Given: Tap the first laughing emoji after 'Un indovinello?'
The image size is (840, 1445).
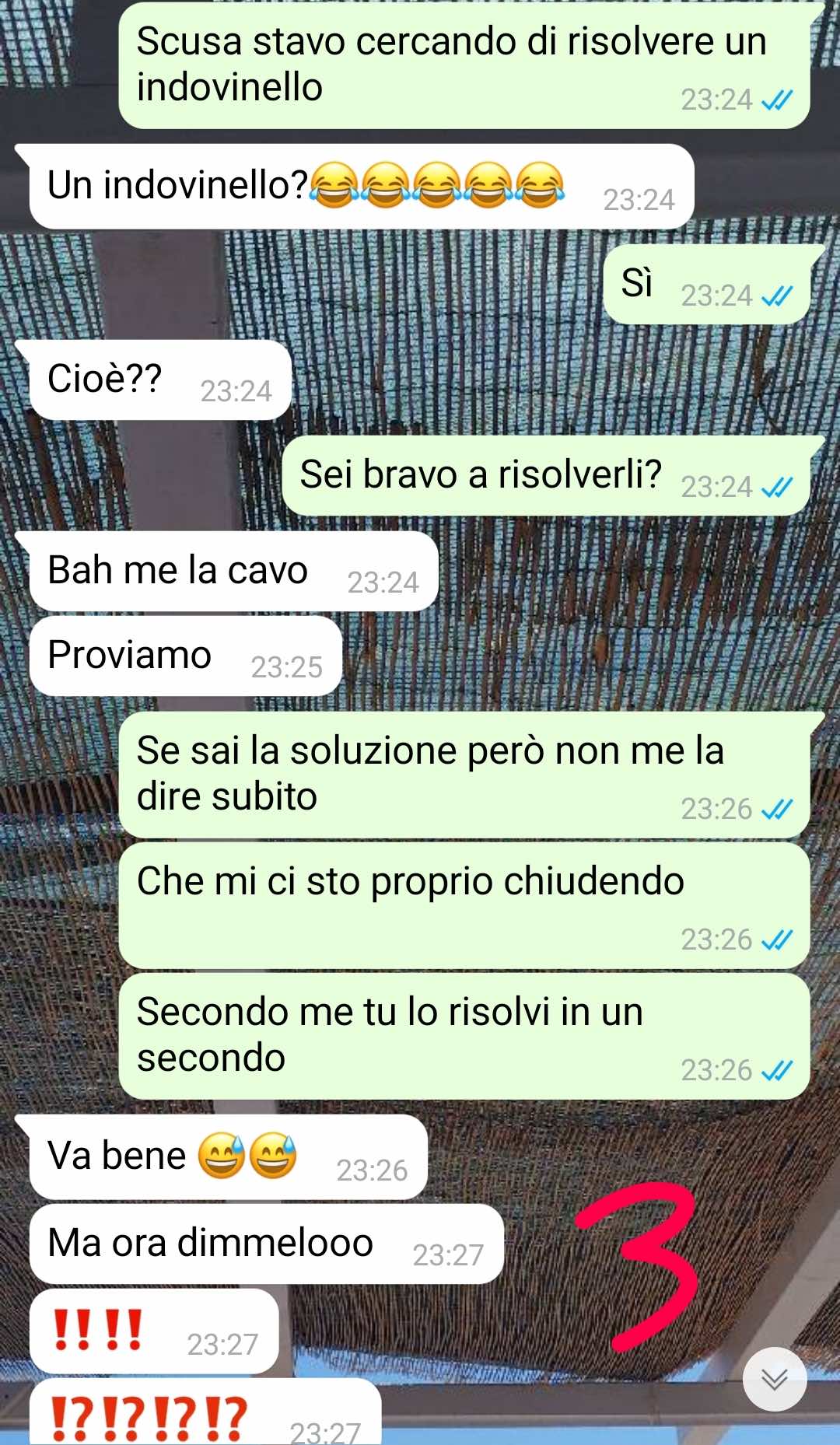Looking at the screenshot, I should pyautogui.click(x=335, y=185).
